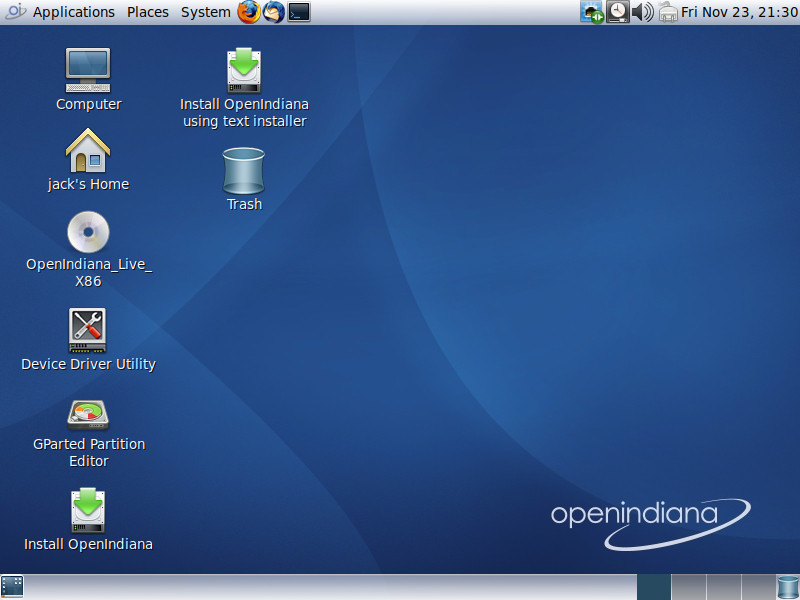Click the network status tray icon

coord(592,12)
